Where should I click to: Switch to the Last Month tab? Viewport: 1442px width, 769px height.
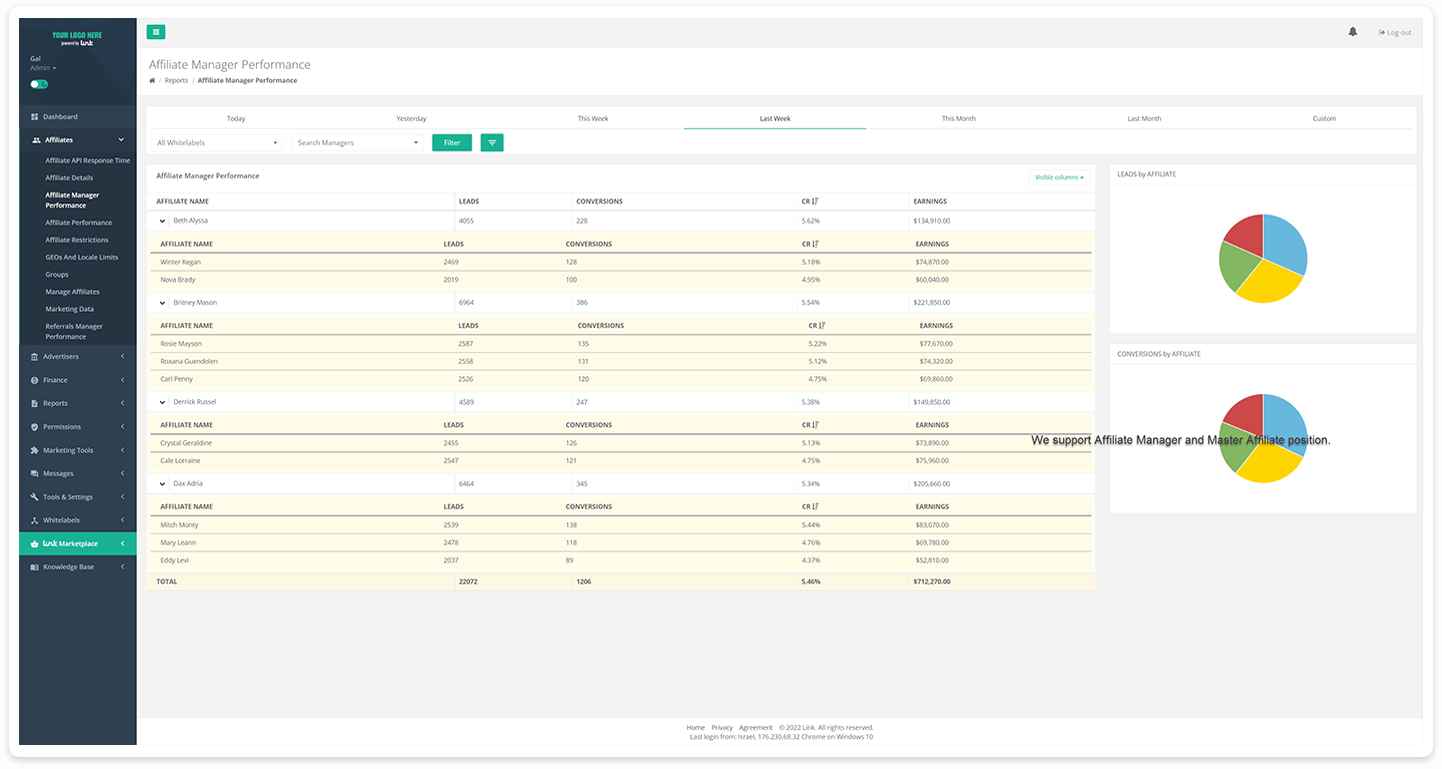(x=1144, y=118)
